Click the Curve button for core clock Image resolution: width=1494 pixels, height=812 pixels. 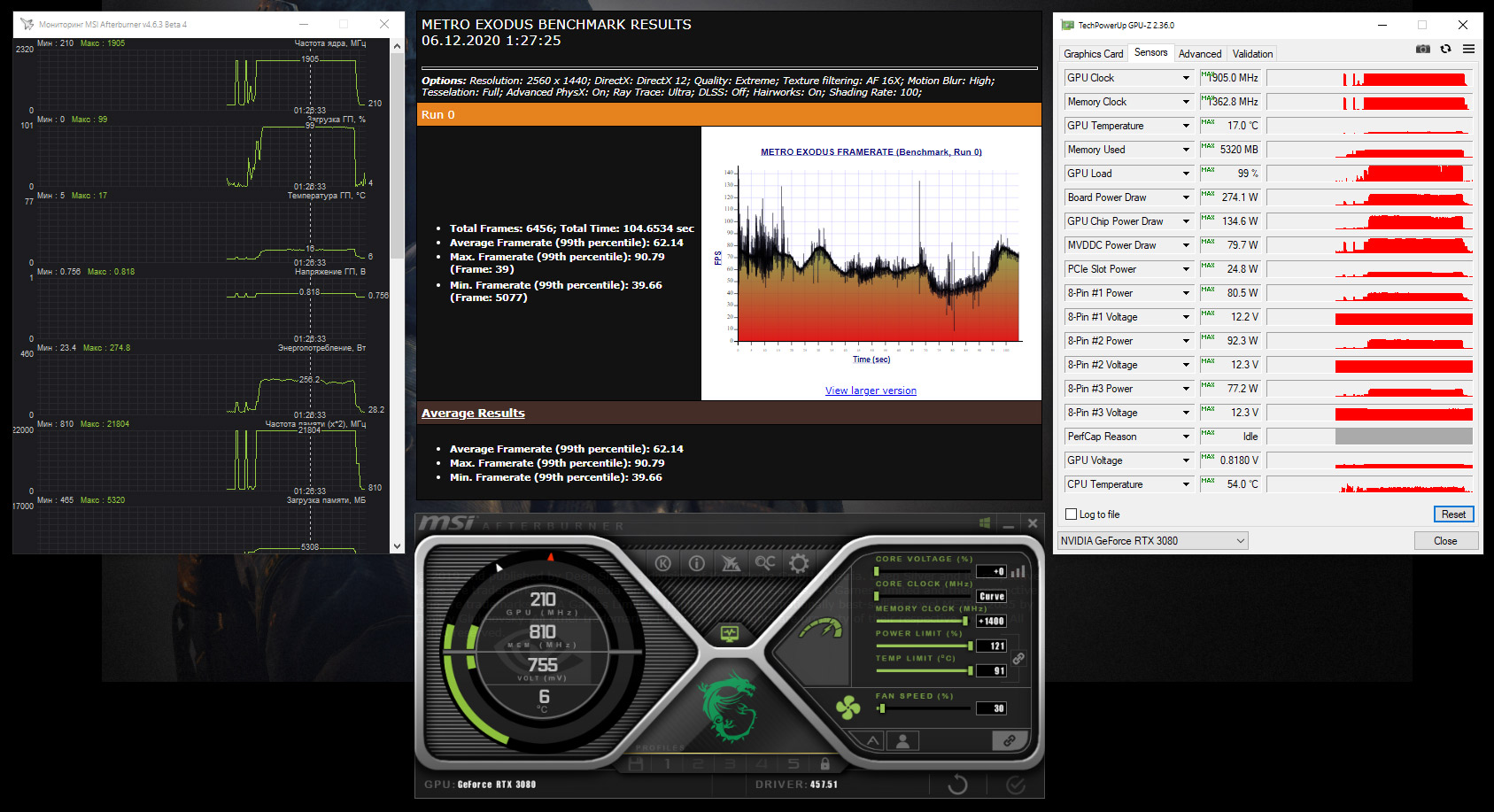click(x=992, y=597)
